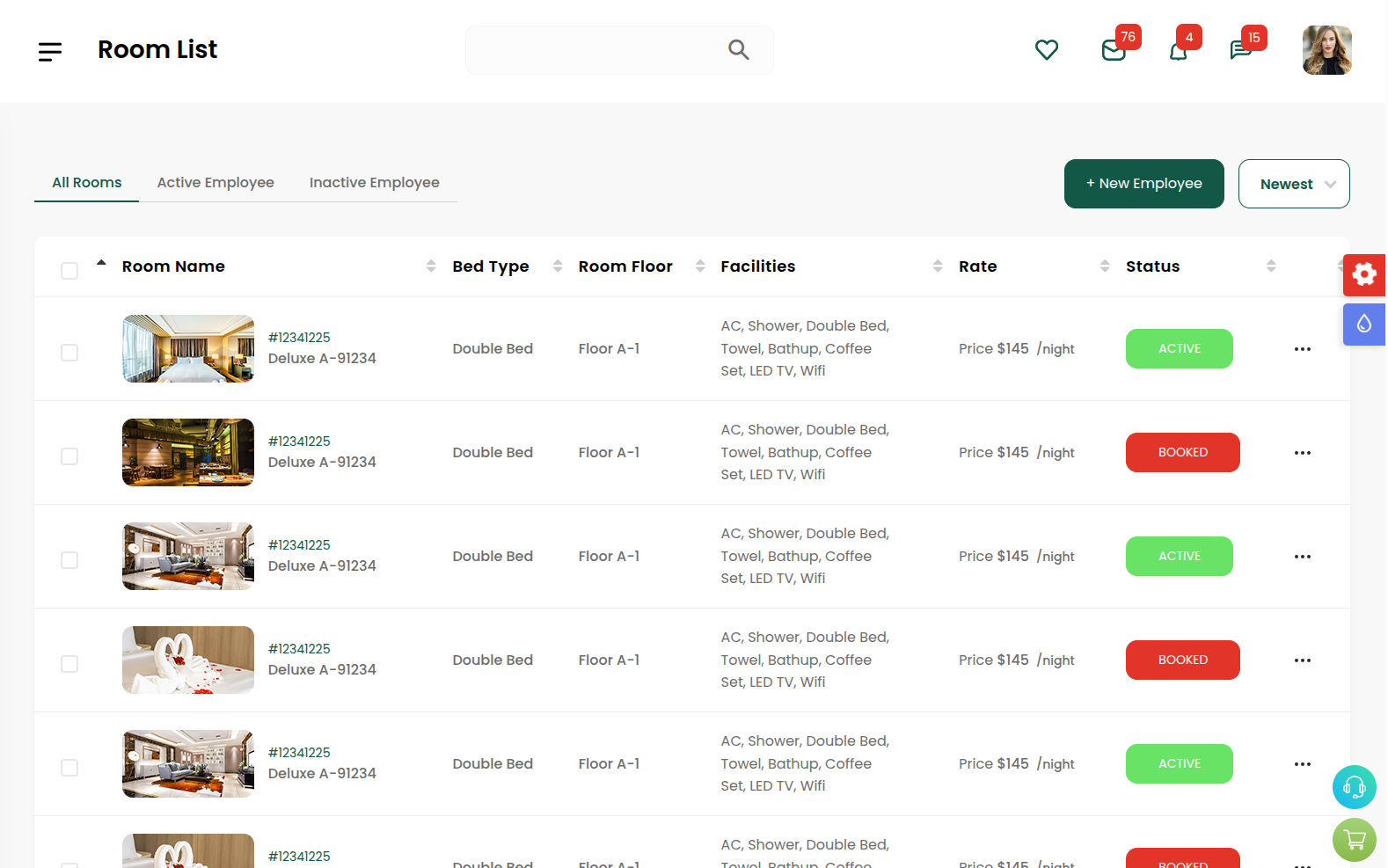Open the notification bell with 4 badge
The image size is (1388, 868).
pyautogui.click(x=1179, y=51)
